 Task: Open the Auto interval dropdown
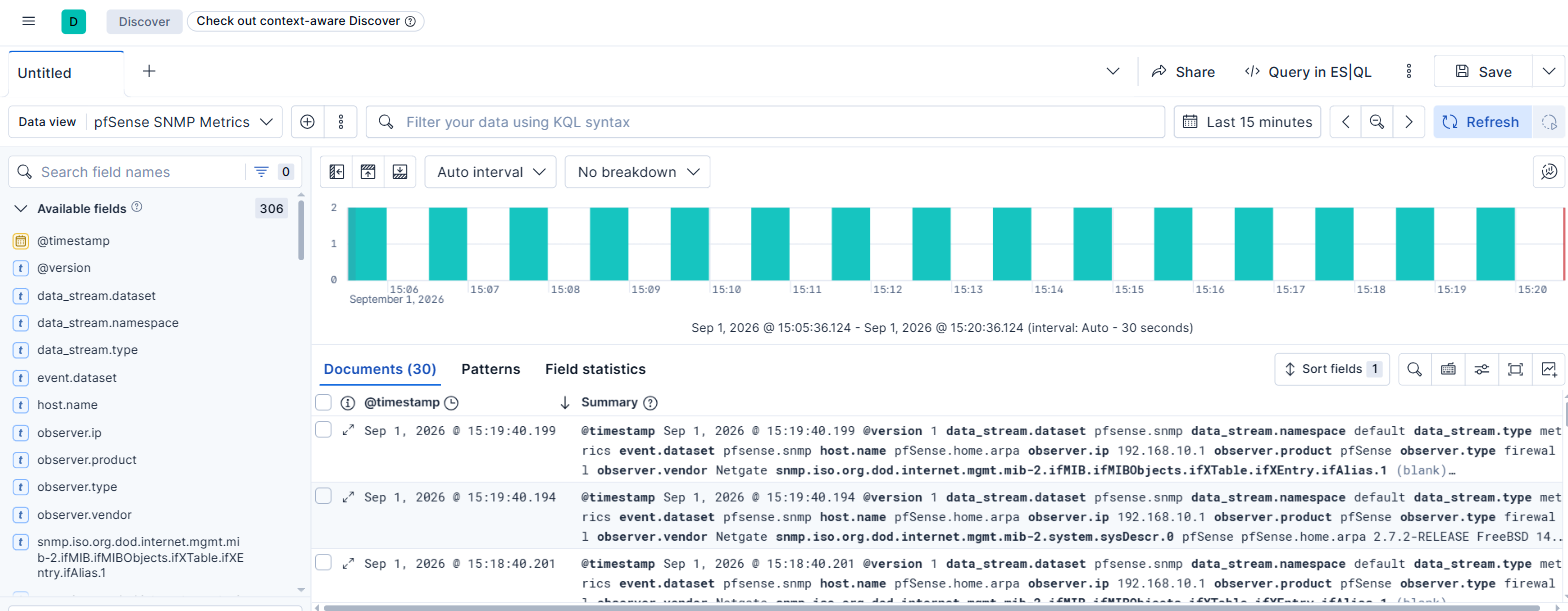490,172
